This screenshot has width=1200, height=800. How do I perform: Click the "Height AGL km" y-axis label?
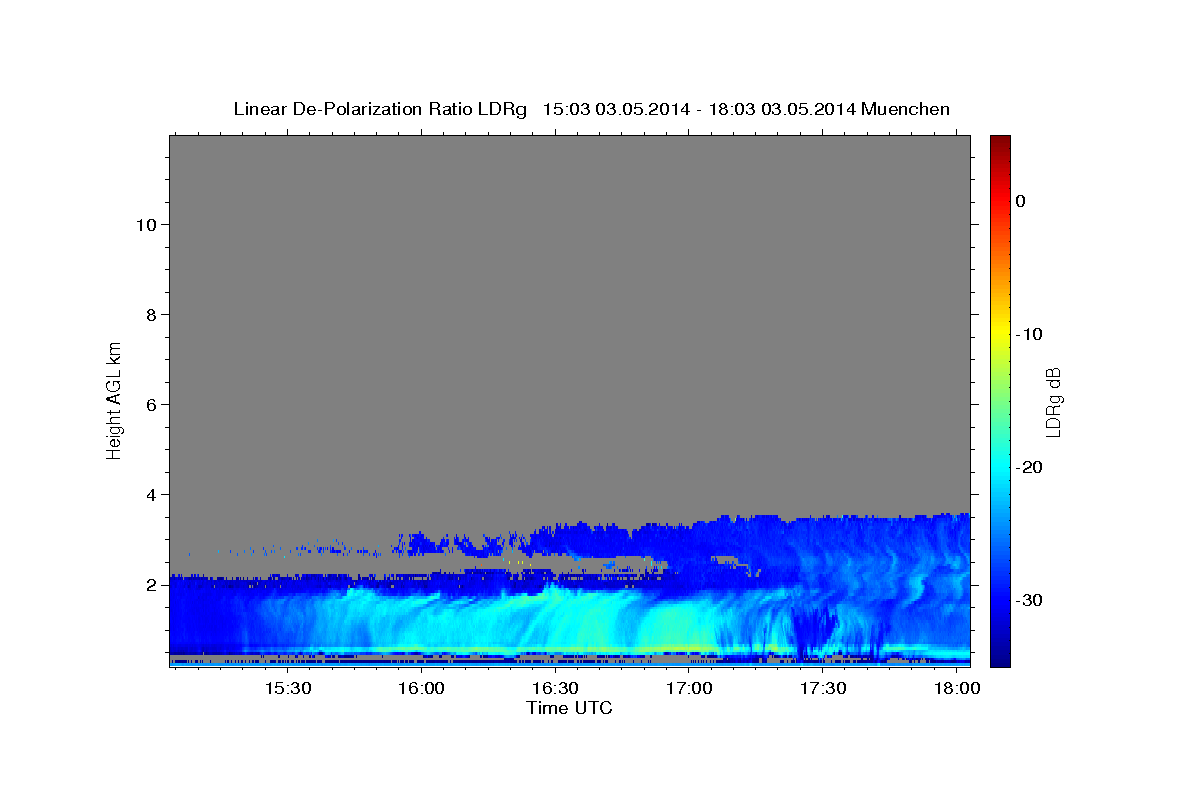click(x=114, y=400)
